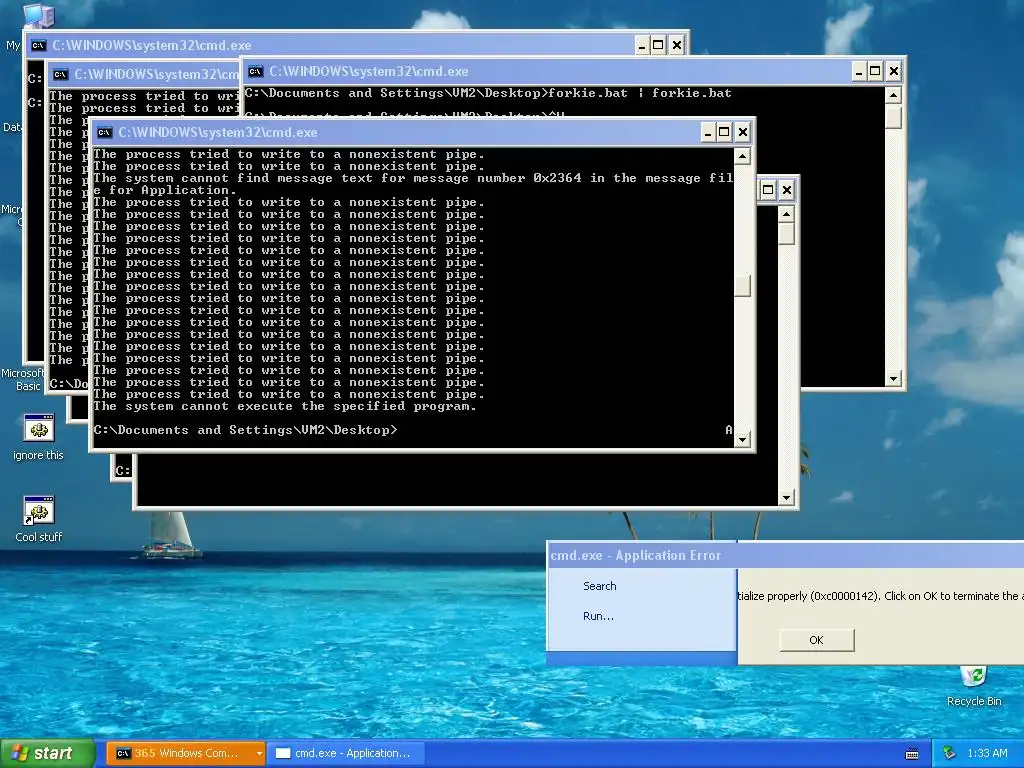Click the keyboard icon on the taskbar
This screenshot has width=1024, height=768.
(912, 754)
